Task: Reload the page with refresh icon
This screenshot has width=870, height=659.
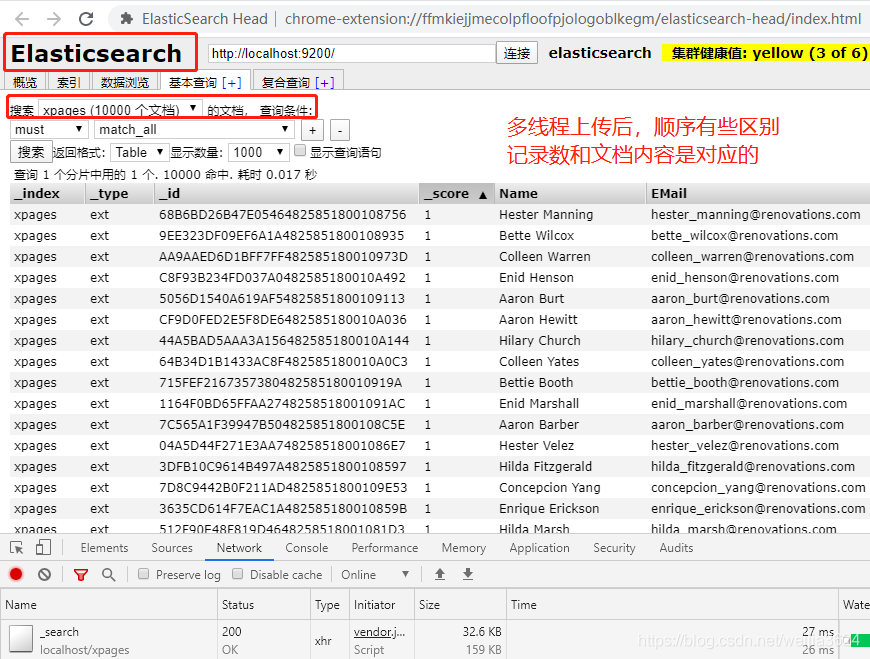Action: pyautogui.click(x=86, y=19)
